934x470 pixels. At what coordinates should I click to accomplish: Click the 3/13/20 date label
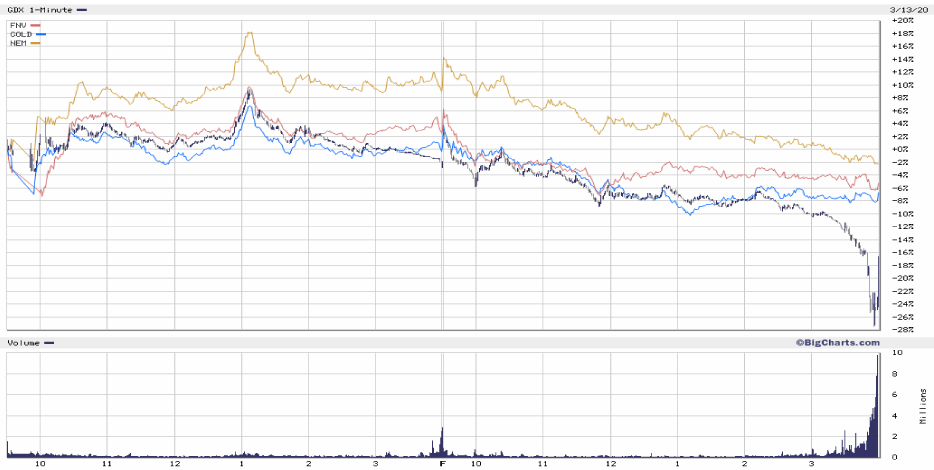907,9
